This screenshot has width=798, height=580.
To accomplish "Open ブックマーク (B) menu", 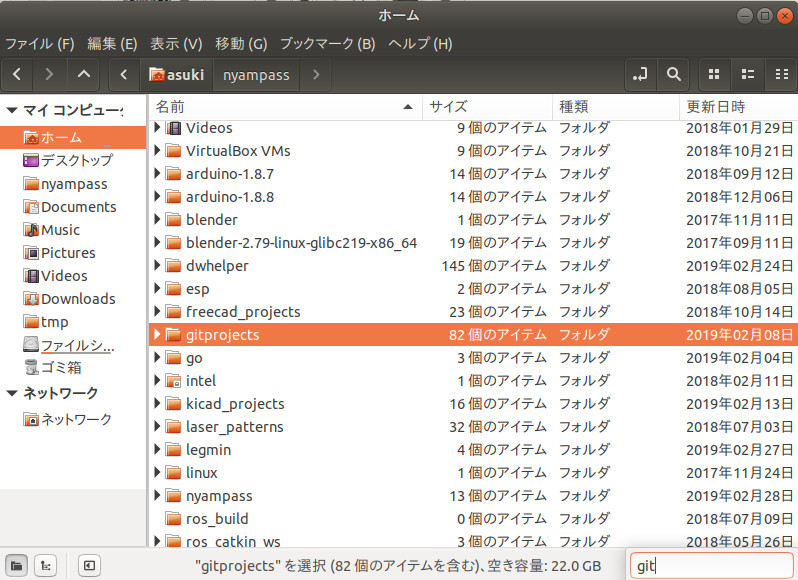I will 328,44.
